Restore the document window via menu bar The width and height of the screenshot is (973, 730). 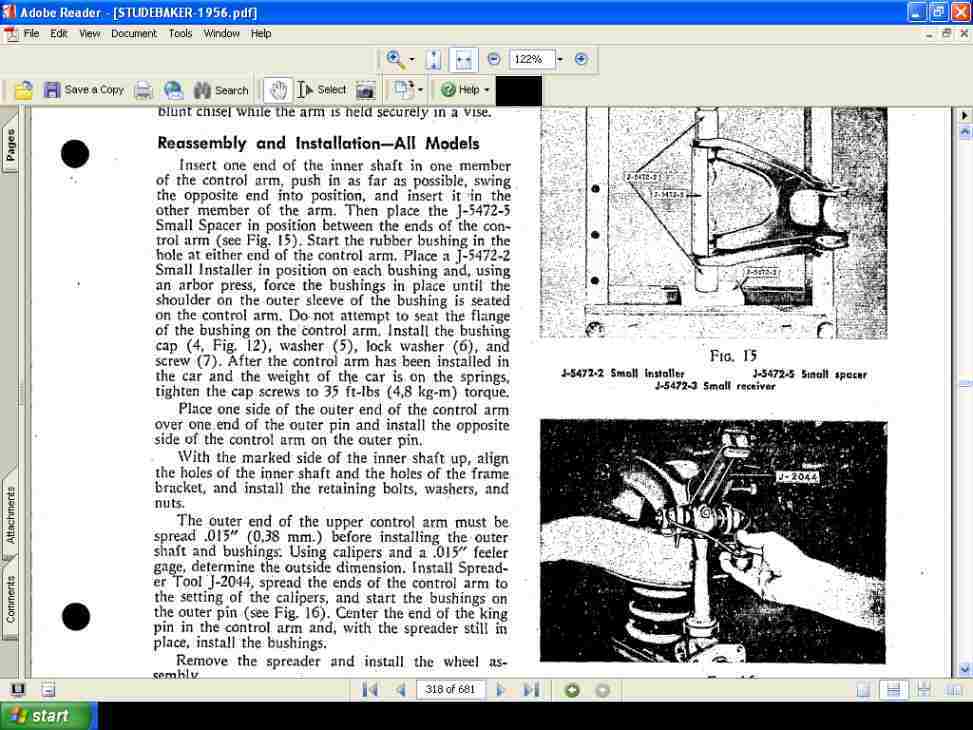point(946,34)
